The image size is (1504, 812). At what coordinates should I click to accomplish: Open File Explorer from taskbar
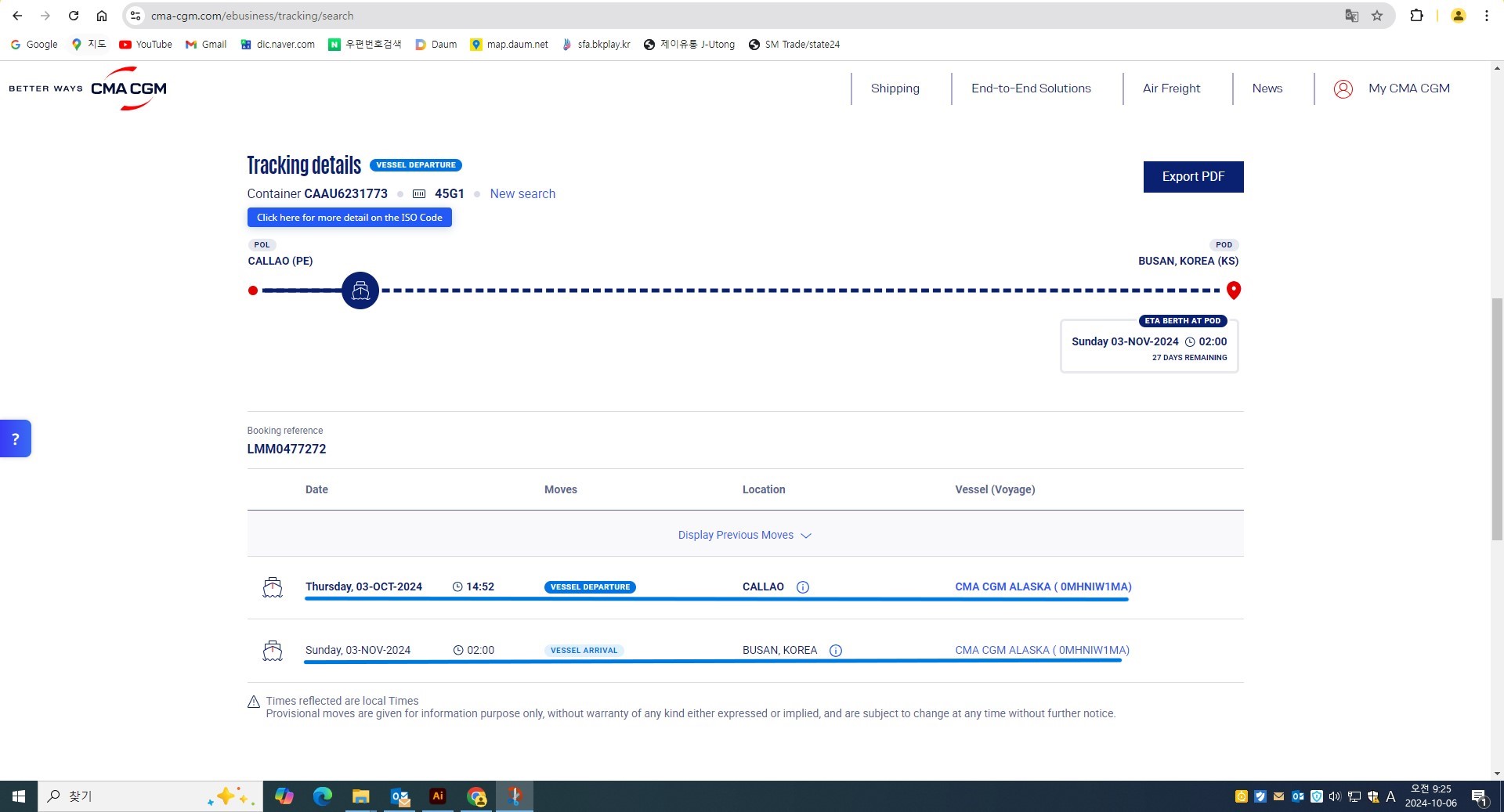[361, 796]
